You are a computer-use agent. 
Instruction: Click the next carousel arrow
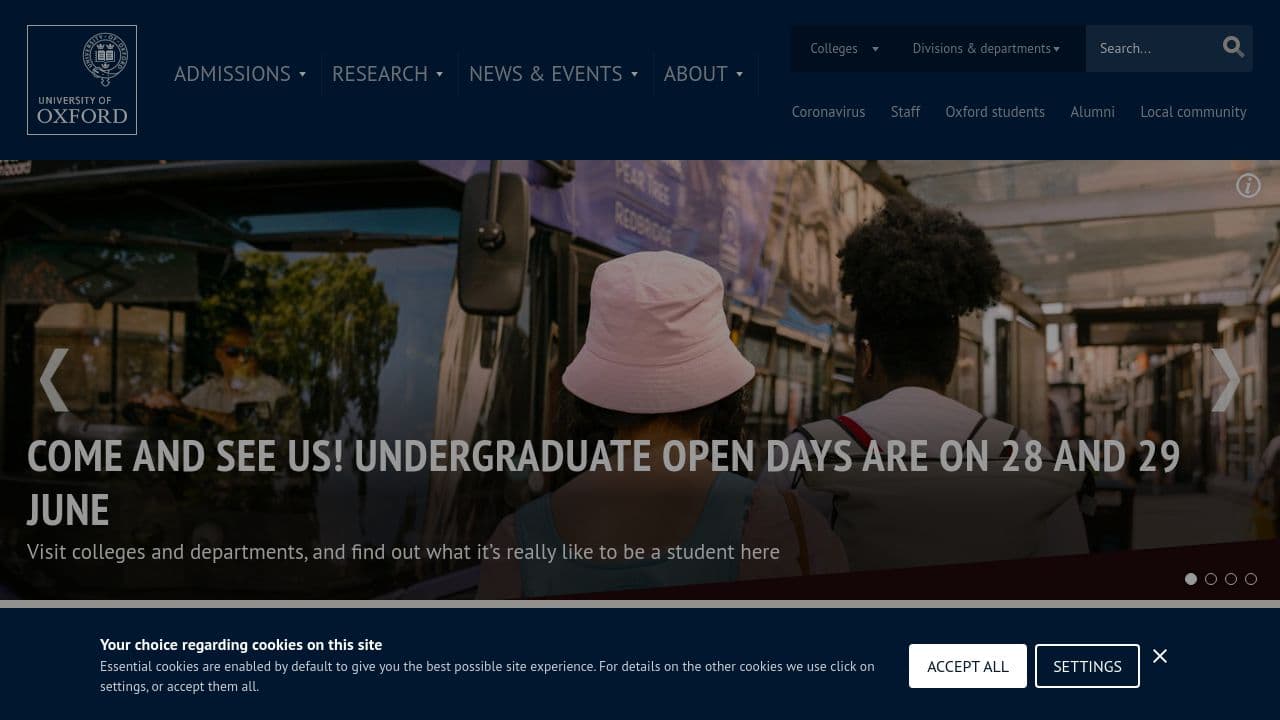coord(1225,380)
